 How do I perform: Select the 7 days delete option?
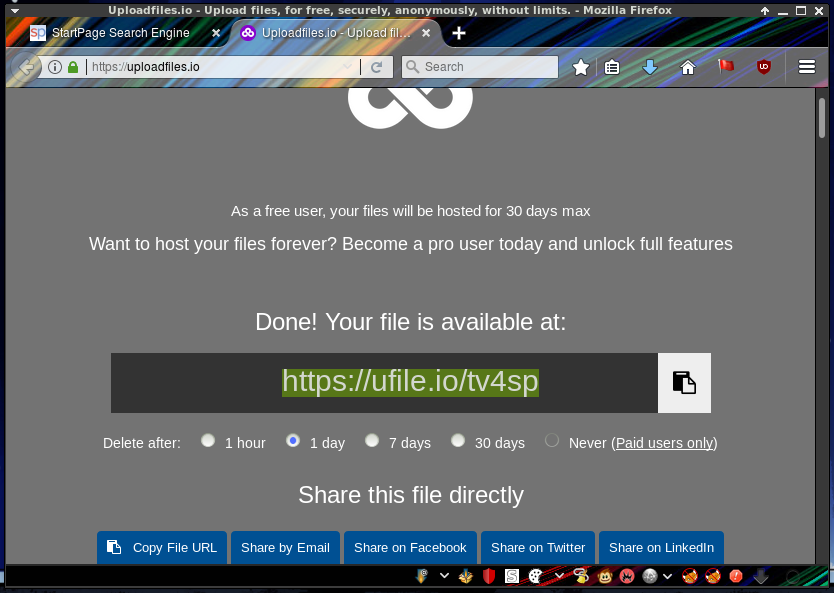[x=372, y=440]
